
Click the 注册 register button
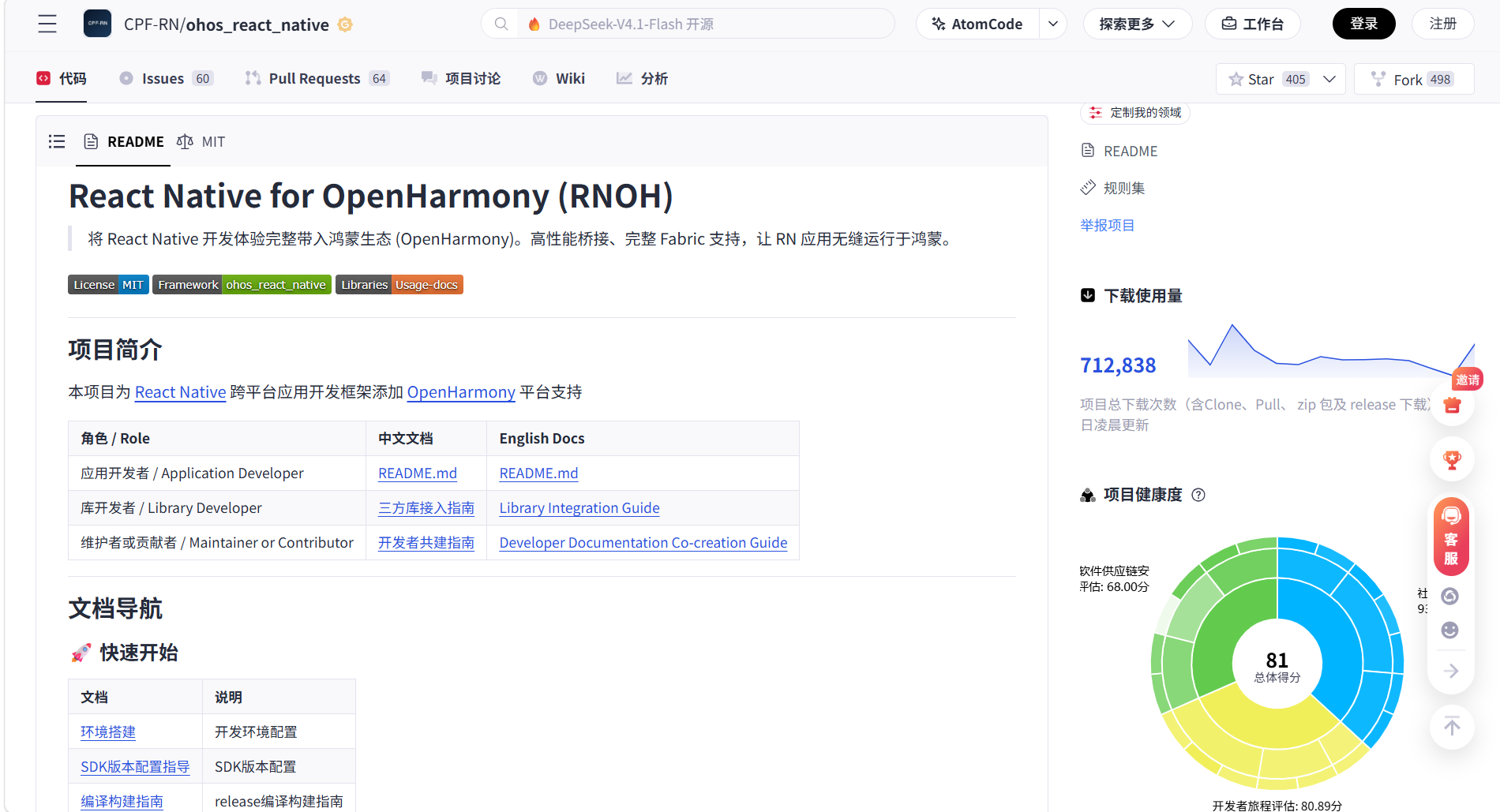click(1442, 24)
